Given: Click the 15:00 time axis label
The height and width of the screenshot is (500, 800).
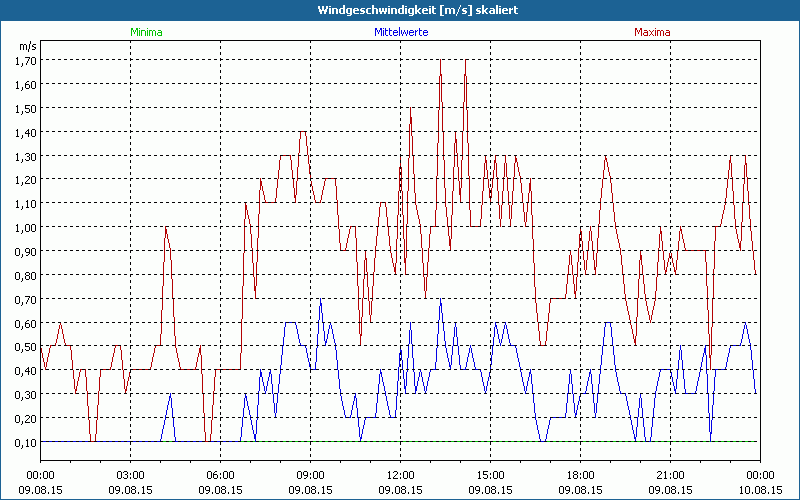Looking at the screenshot, I should coord(491,475).
